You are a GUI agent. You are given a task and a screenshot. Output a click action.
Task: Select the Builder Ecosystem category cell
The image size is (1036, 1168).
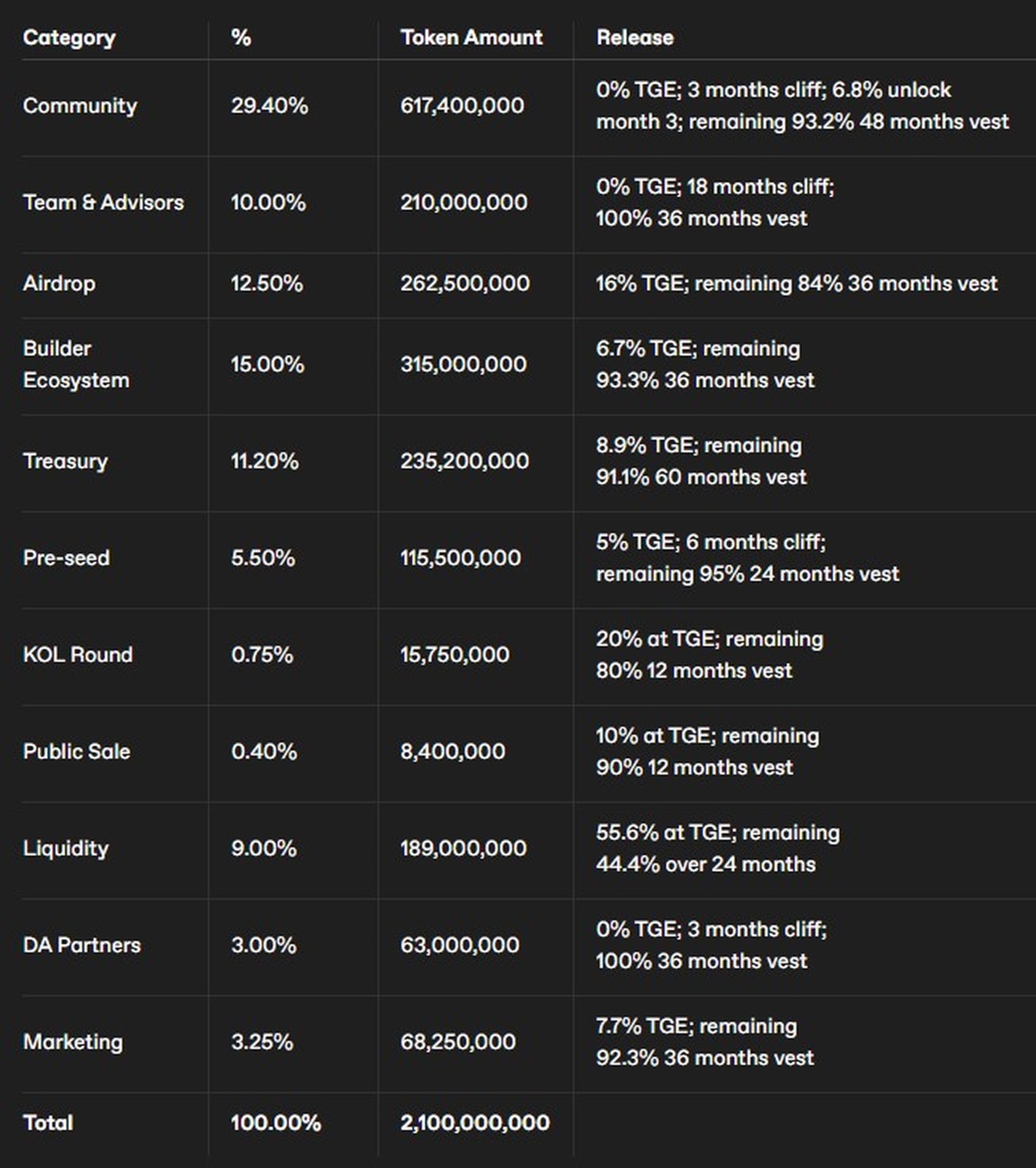pyautogui.click(x=76, y=364)
